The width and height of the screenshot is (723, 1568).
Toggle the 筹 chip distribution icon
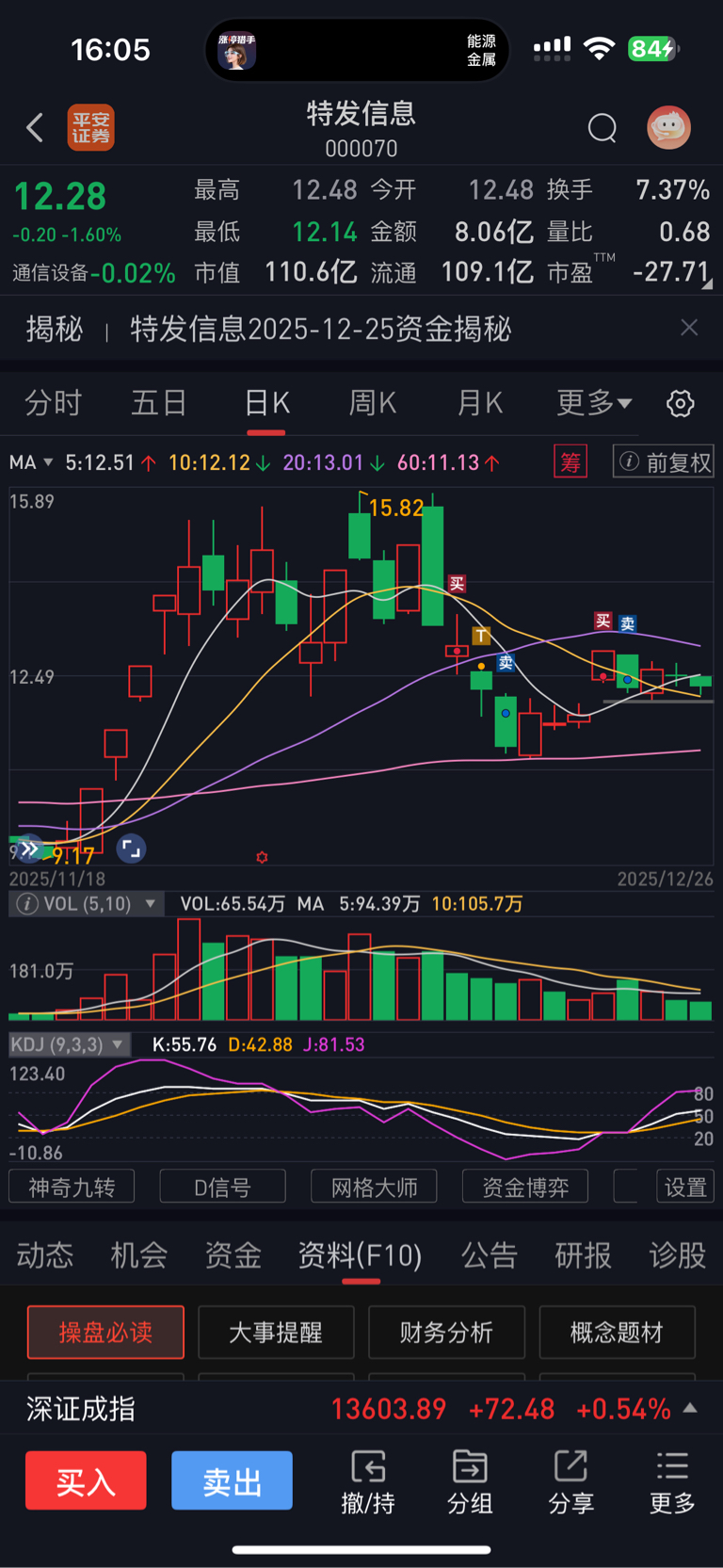point(570,462)
